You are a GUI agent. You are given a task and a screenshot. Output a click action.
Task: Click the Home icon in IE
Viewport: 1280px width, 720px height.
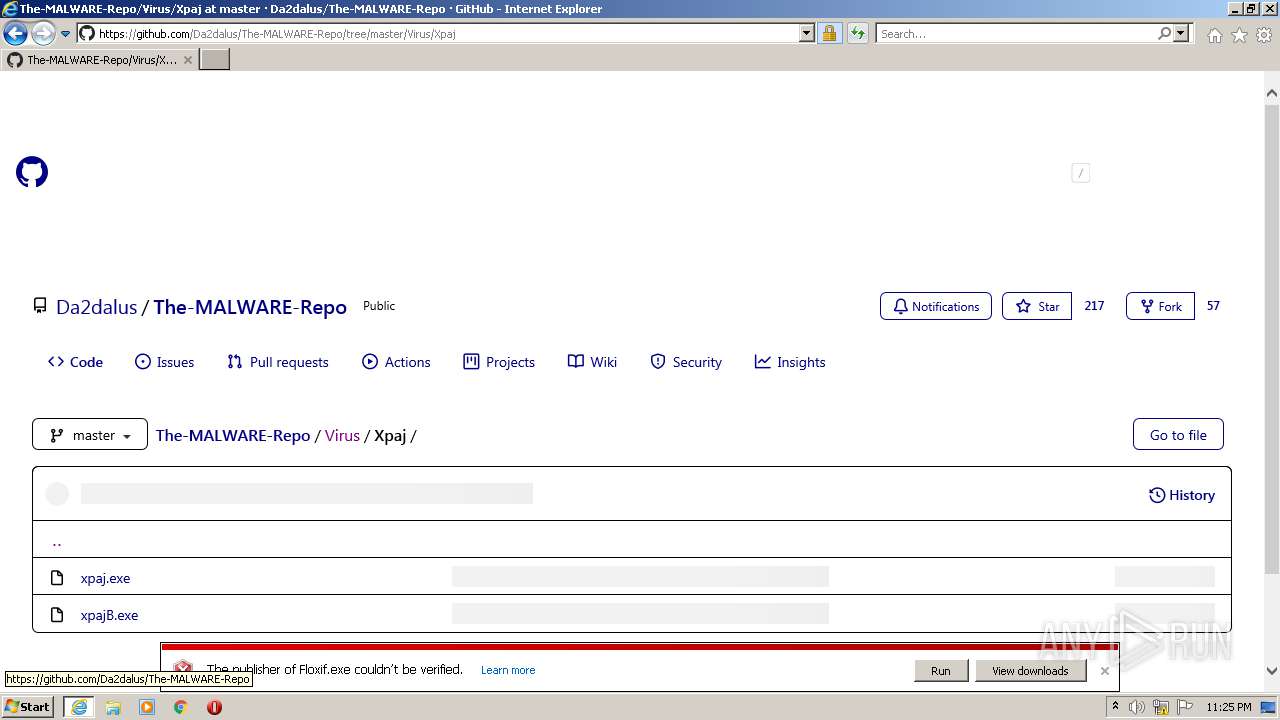[x=1214, y=35]
